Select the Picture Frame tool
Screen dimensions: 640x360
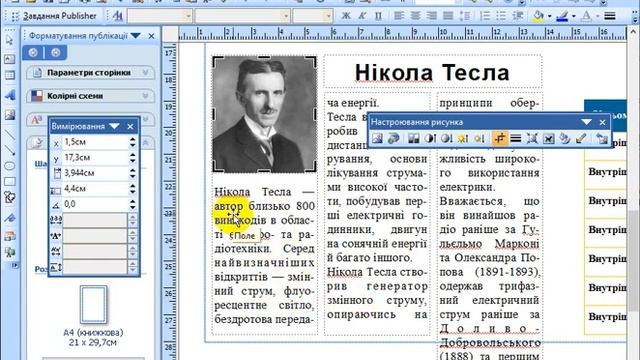tap(10, 115)
